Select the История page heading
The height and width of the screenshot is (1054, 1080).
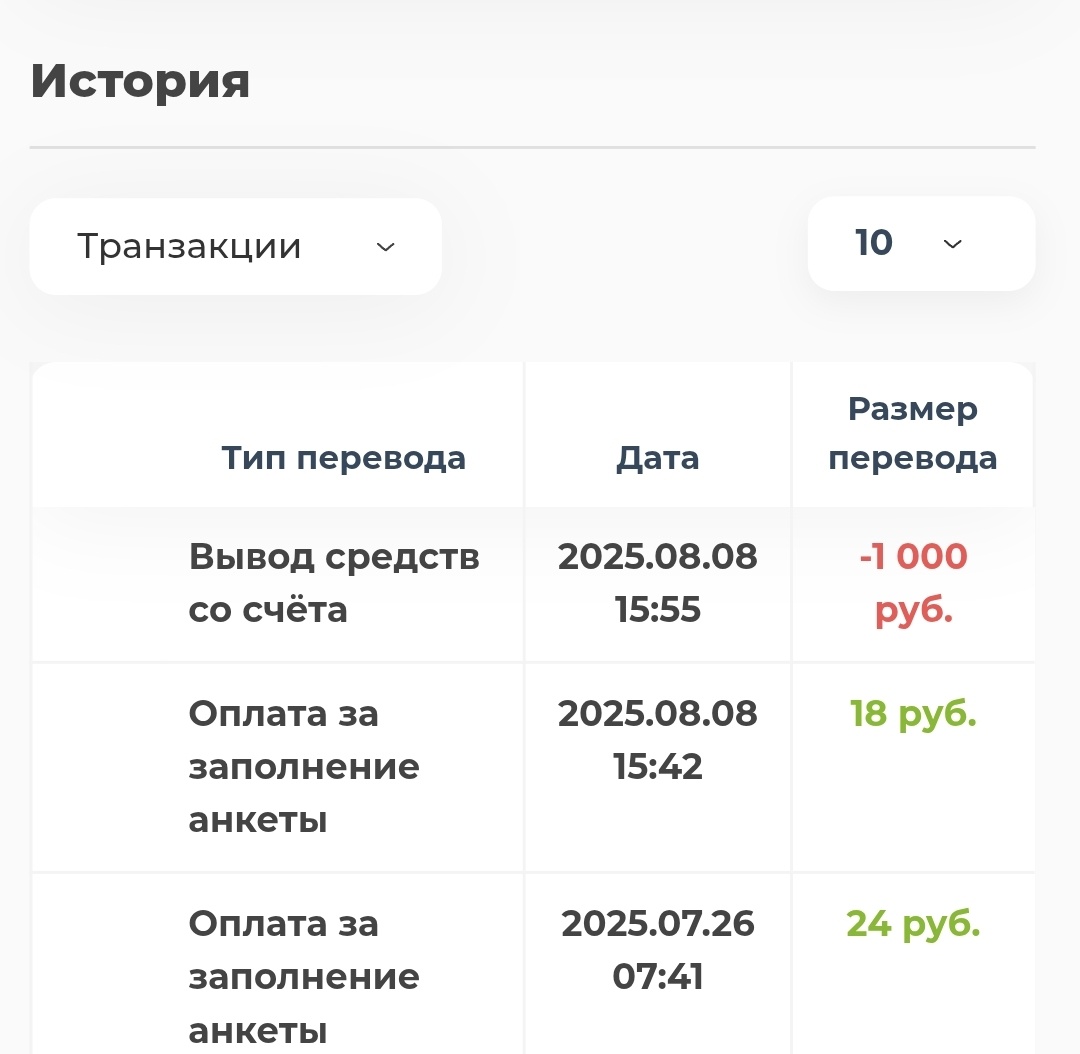tap(140, 83)
